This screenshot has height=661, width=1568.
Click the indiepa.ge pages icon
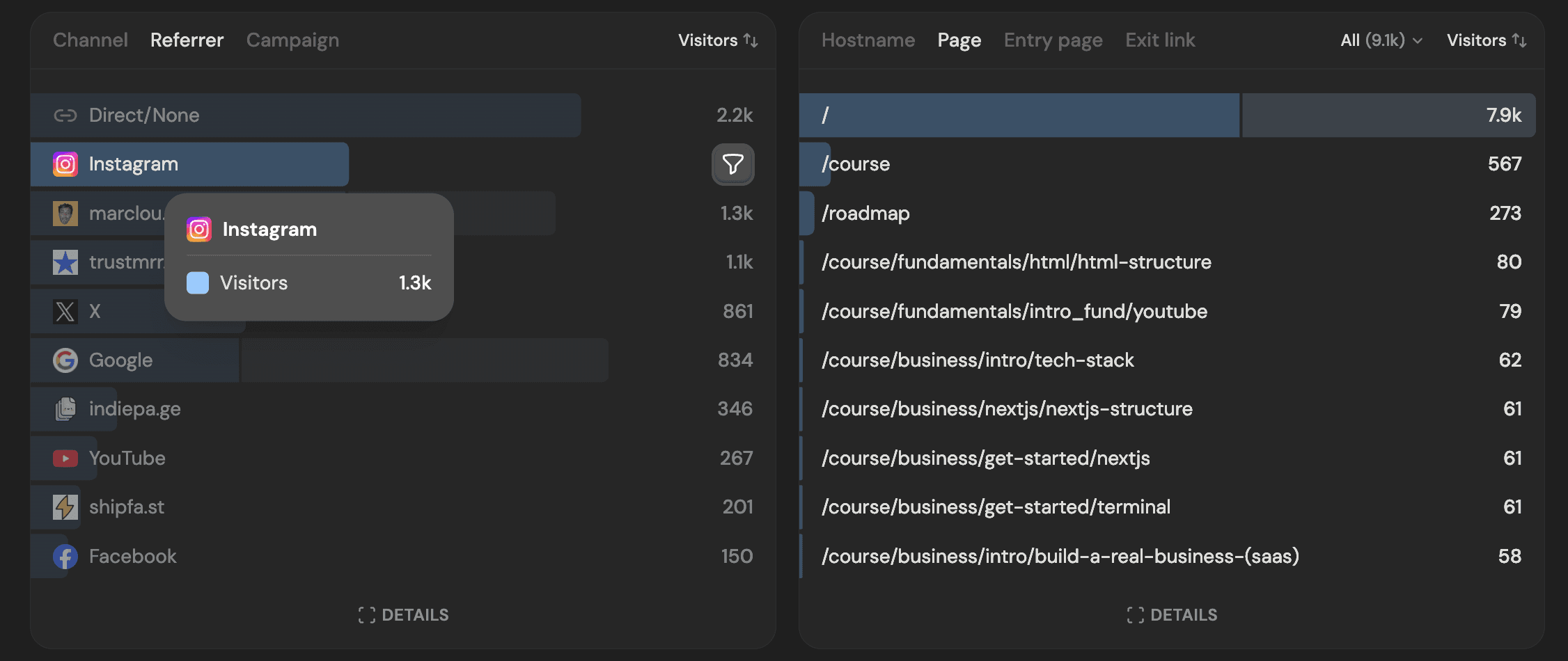[65, 409]
